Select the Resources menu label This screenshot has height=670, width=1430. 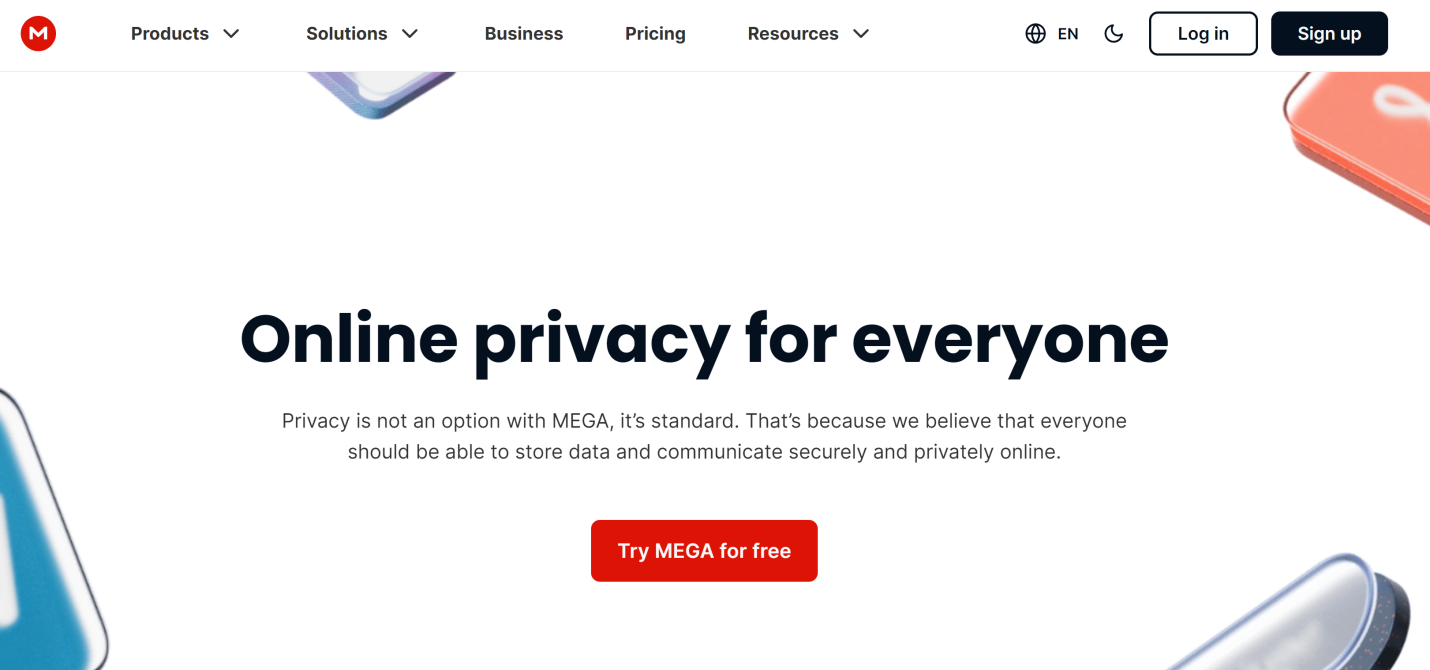793,34
